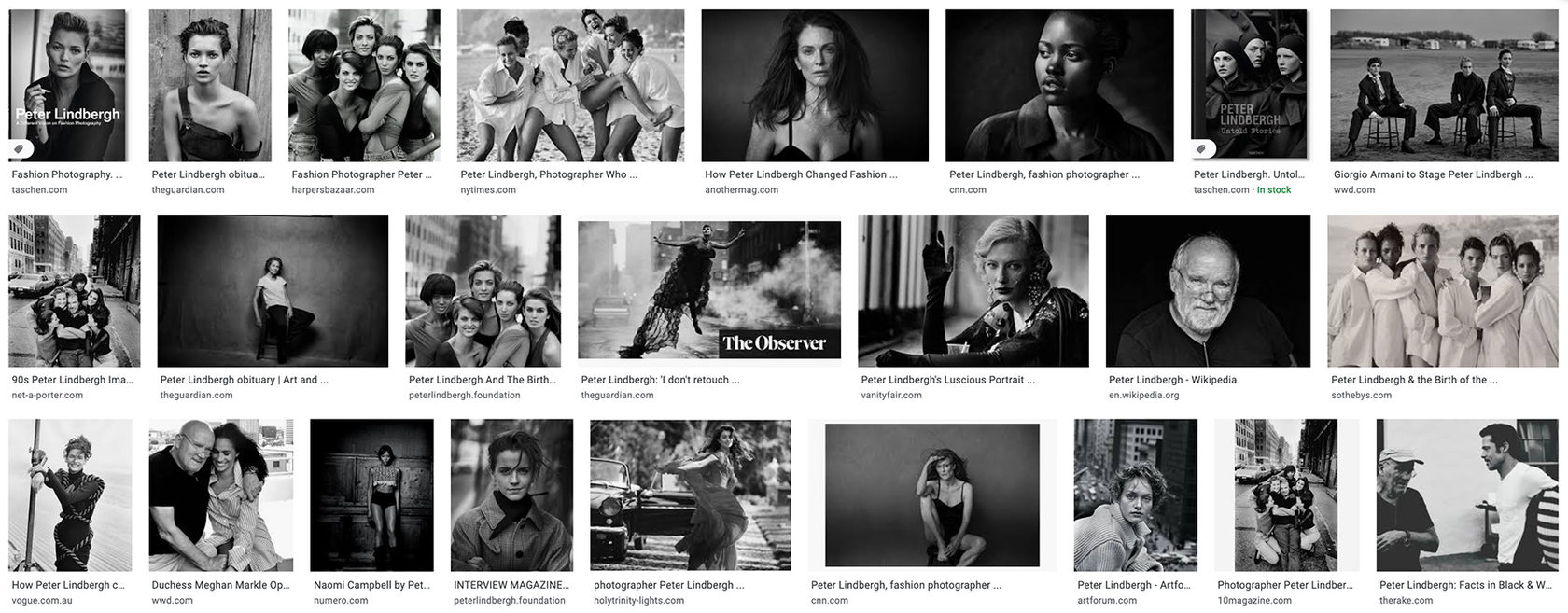This screenshot has height=613, width=1568.
Task: Open the holytrinity-lights.com vintage car photo
Action: pyautogui.click(x=691, y=495)
